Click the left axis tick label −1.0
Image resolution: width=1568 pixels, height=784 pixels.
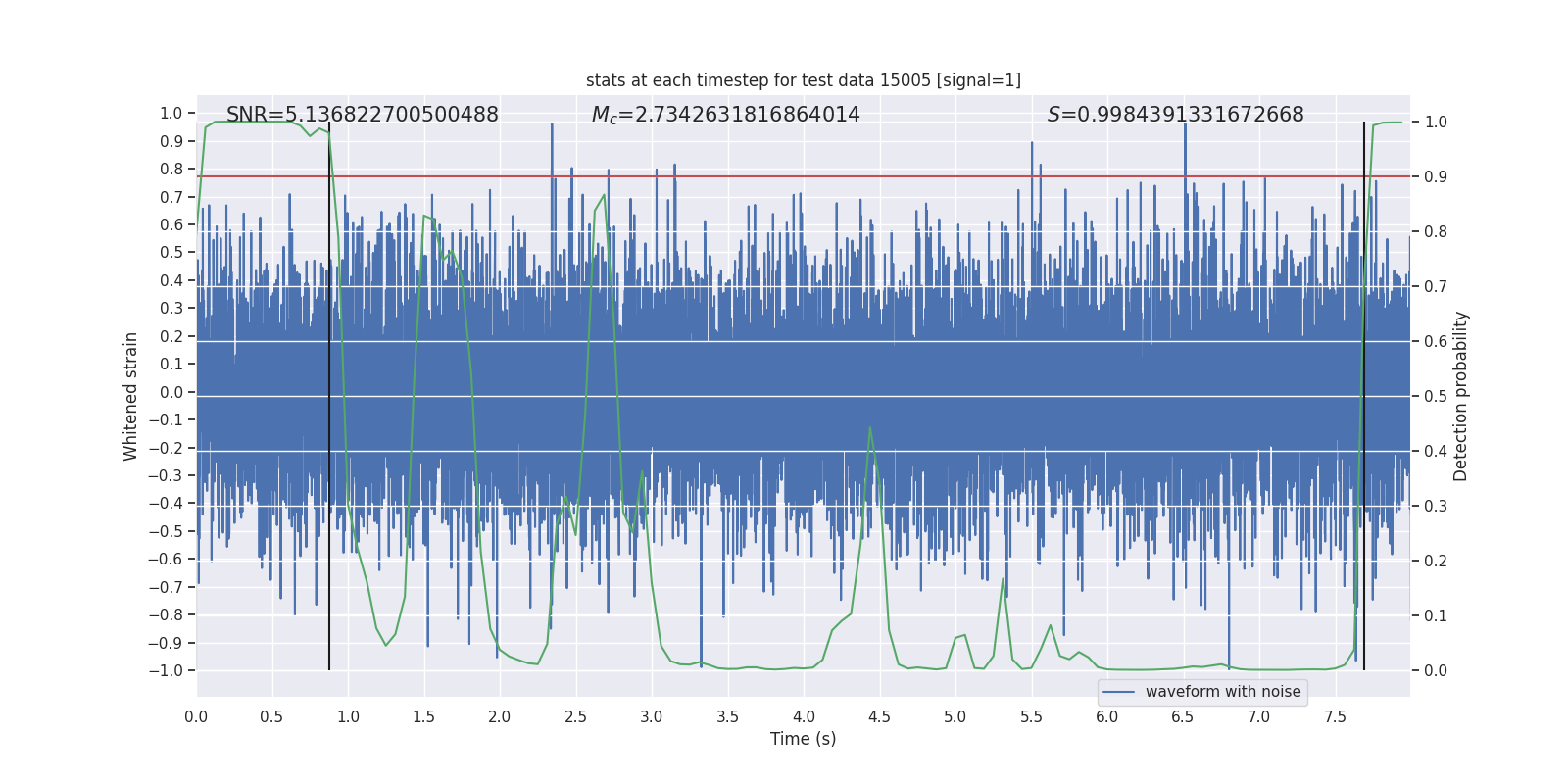tap(166, 670)
